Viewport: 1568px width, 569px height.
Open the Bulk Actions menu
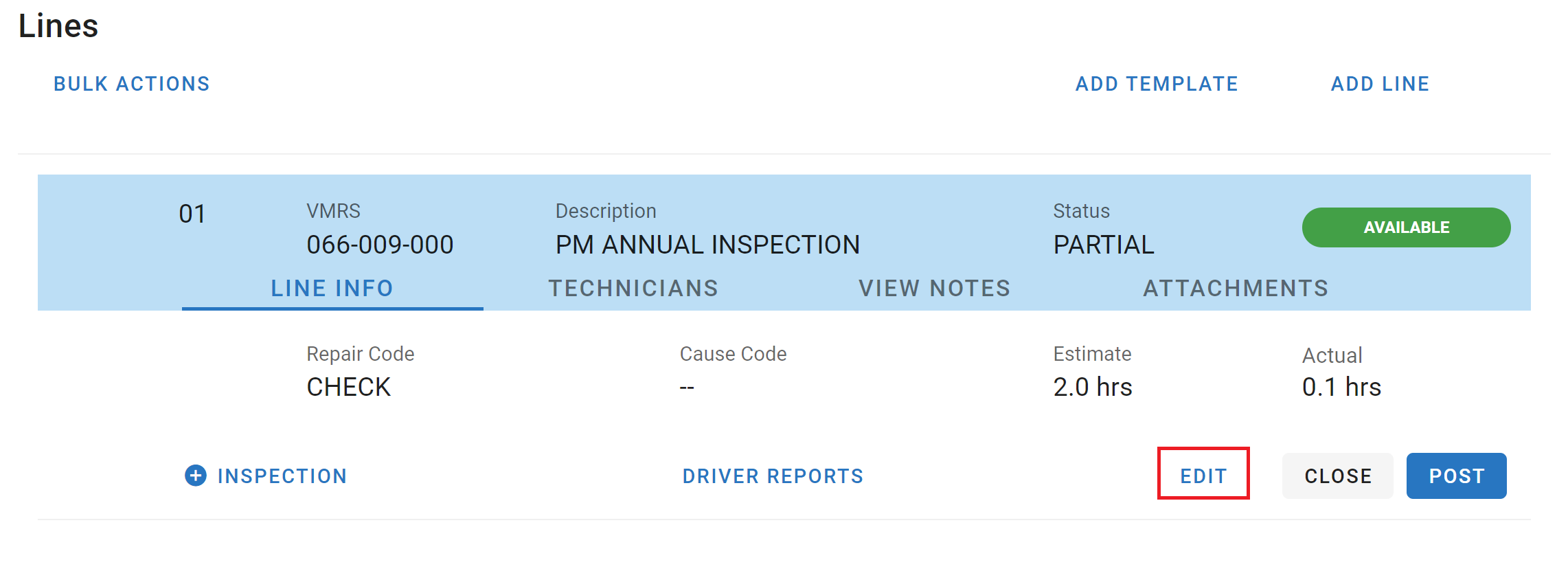[x=132, y=84]
